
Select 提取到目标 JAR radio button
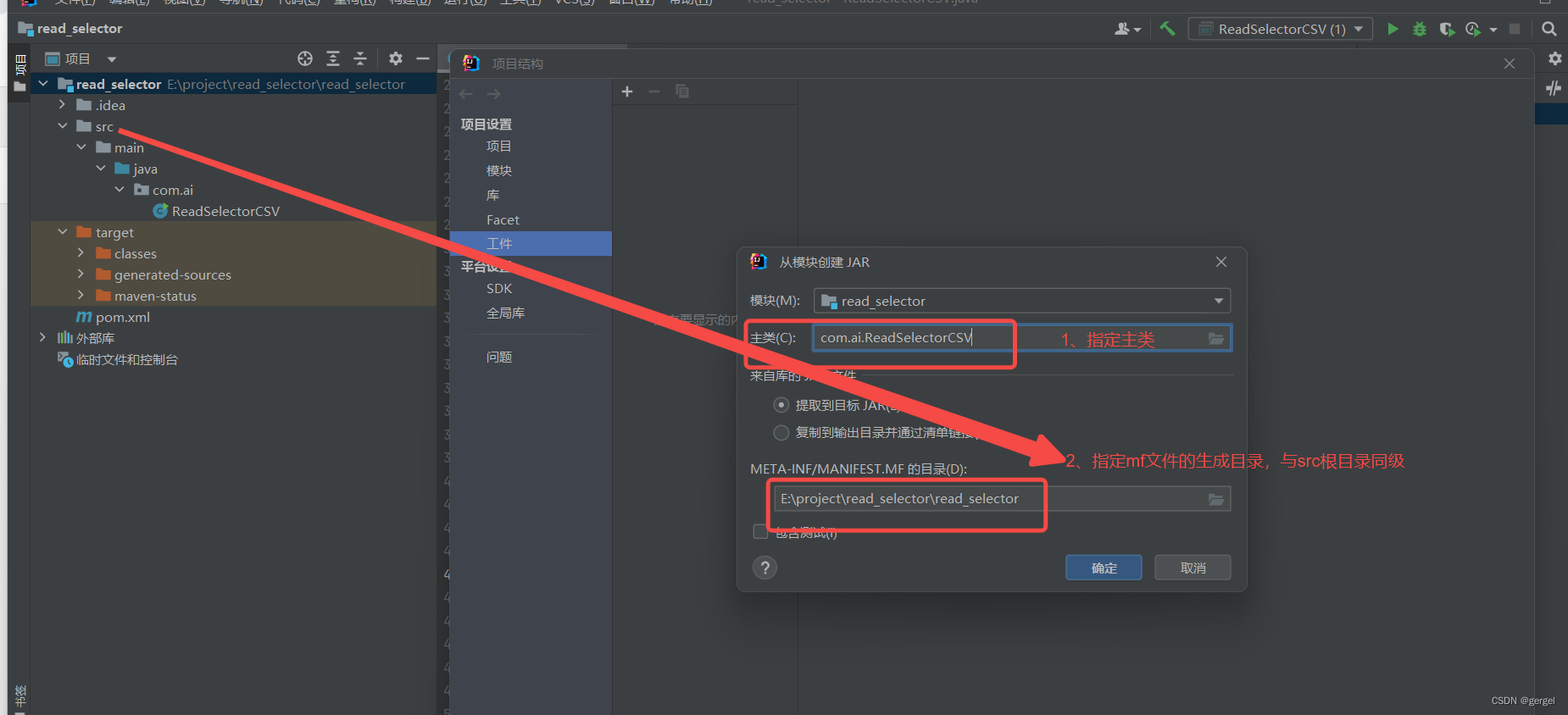(781, 405)
